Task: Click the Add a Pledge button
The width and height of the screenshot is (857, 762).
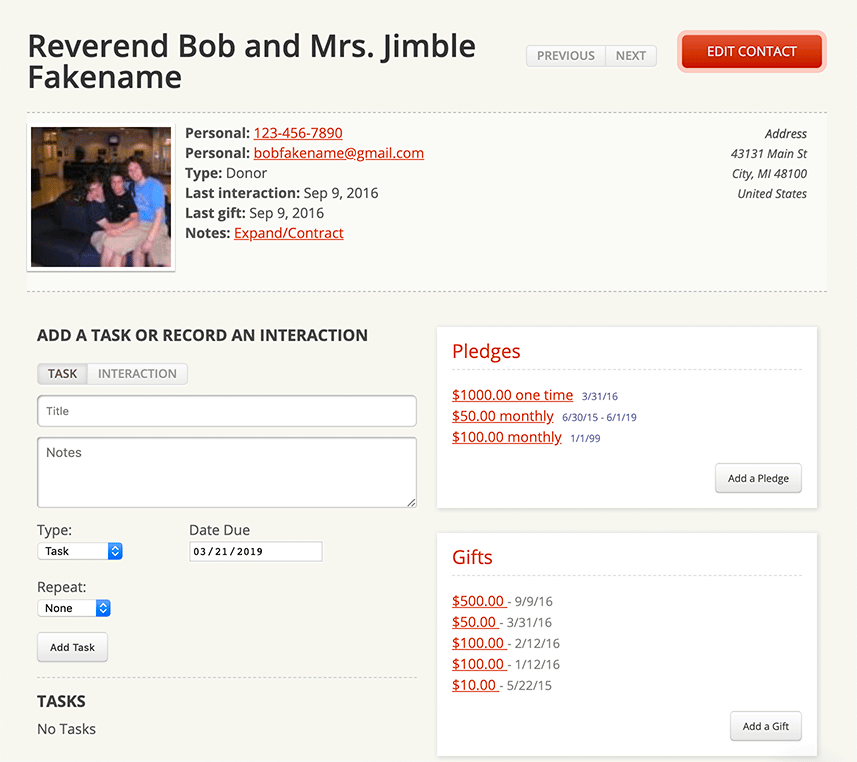Action: click(758, 478)
